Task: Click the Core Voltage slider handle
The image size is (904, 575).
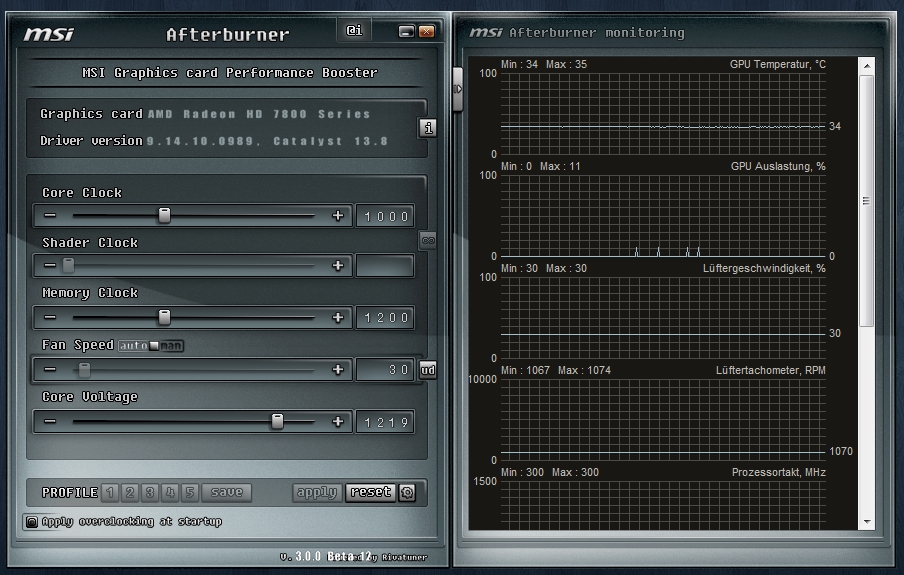Action: click(x=277, y=421)
